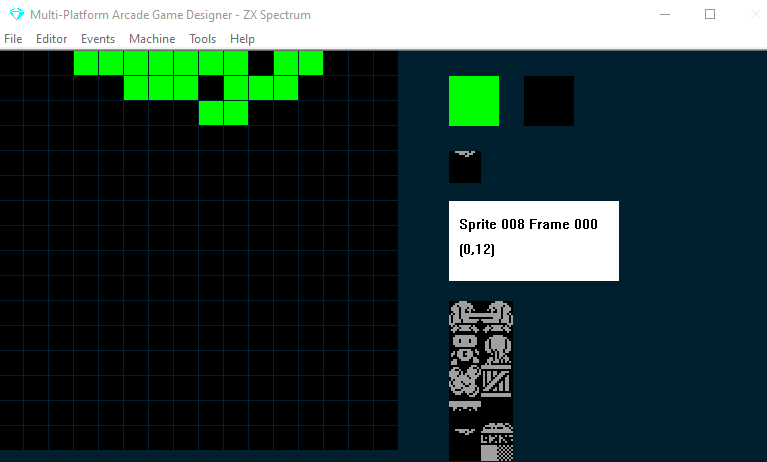Open the Tools menu

click(x=203, y=39)
